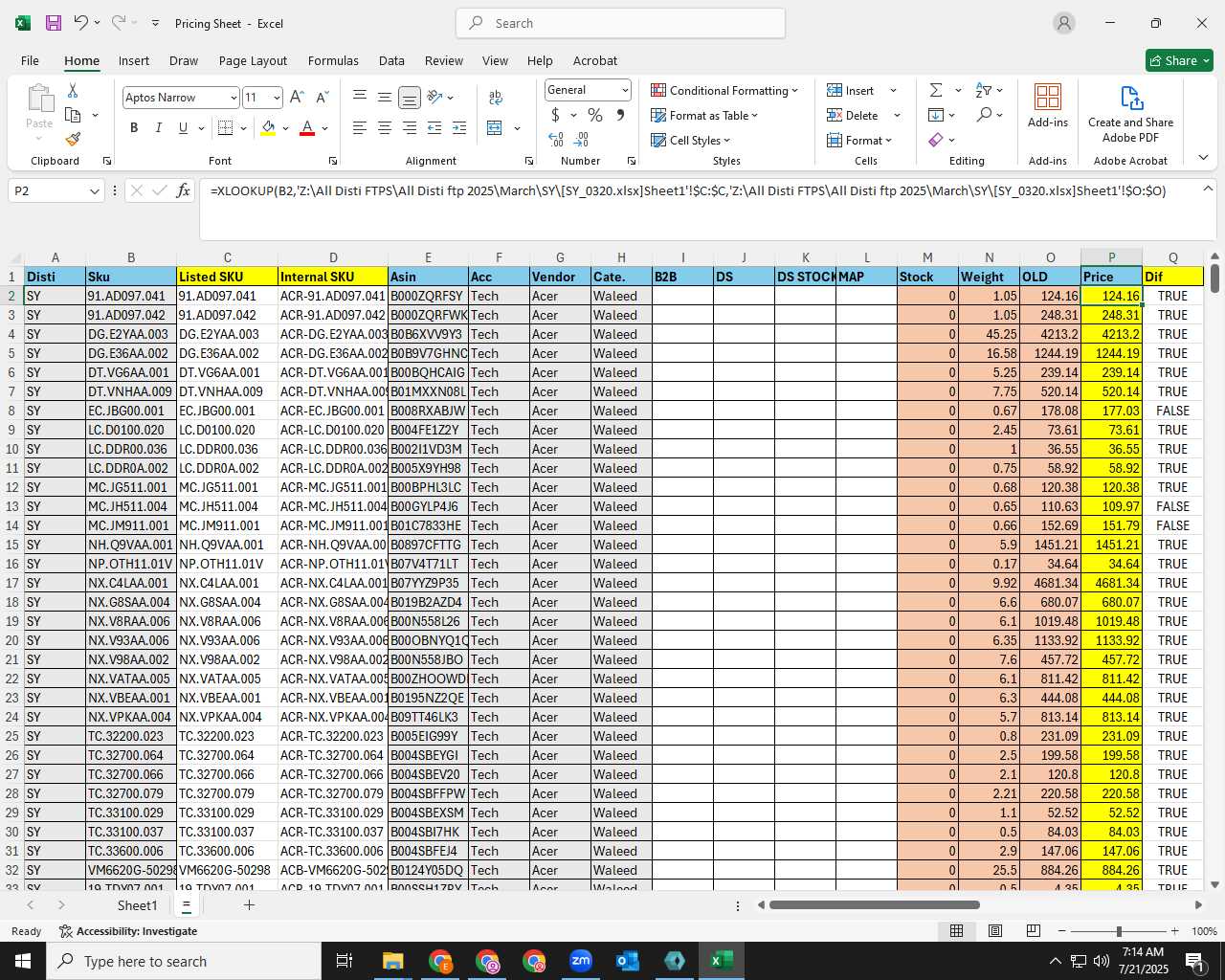Click Create and Share Adobe PDF
Screen dimensions: 1225x980
tap(1130, 114)
